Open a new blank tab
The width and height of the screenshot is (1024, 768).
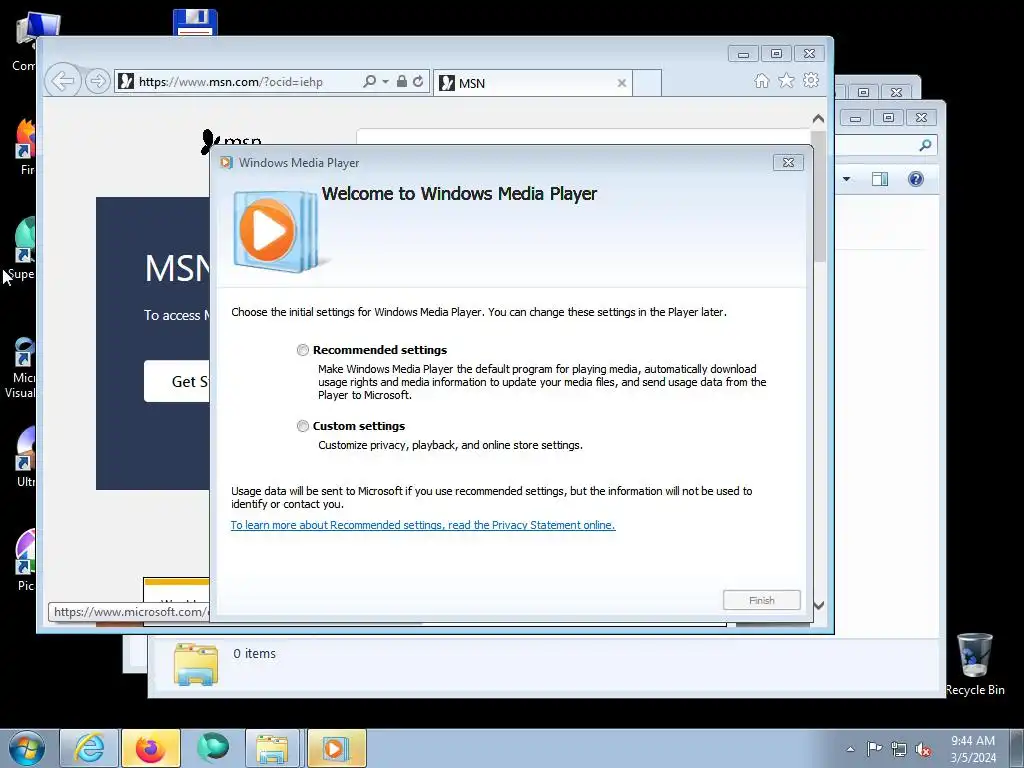tap(647, 83)
